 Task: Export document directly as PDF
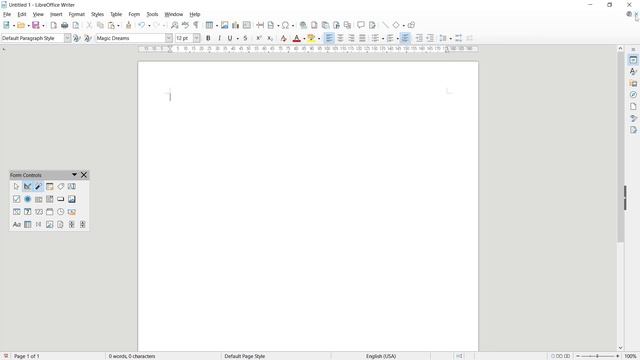[53, 25]
